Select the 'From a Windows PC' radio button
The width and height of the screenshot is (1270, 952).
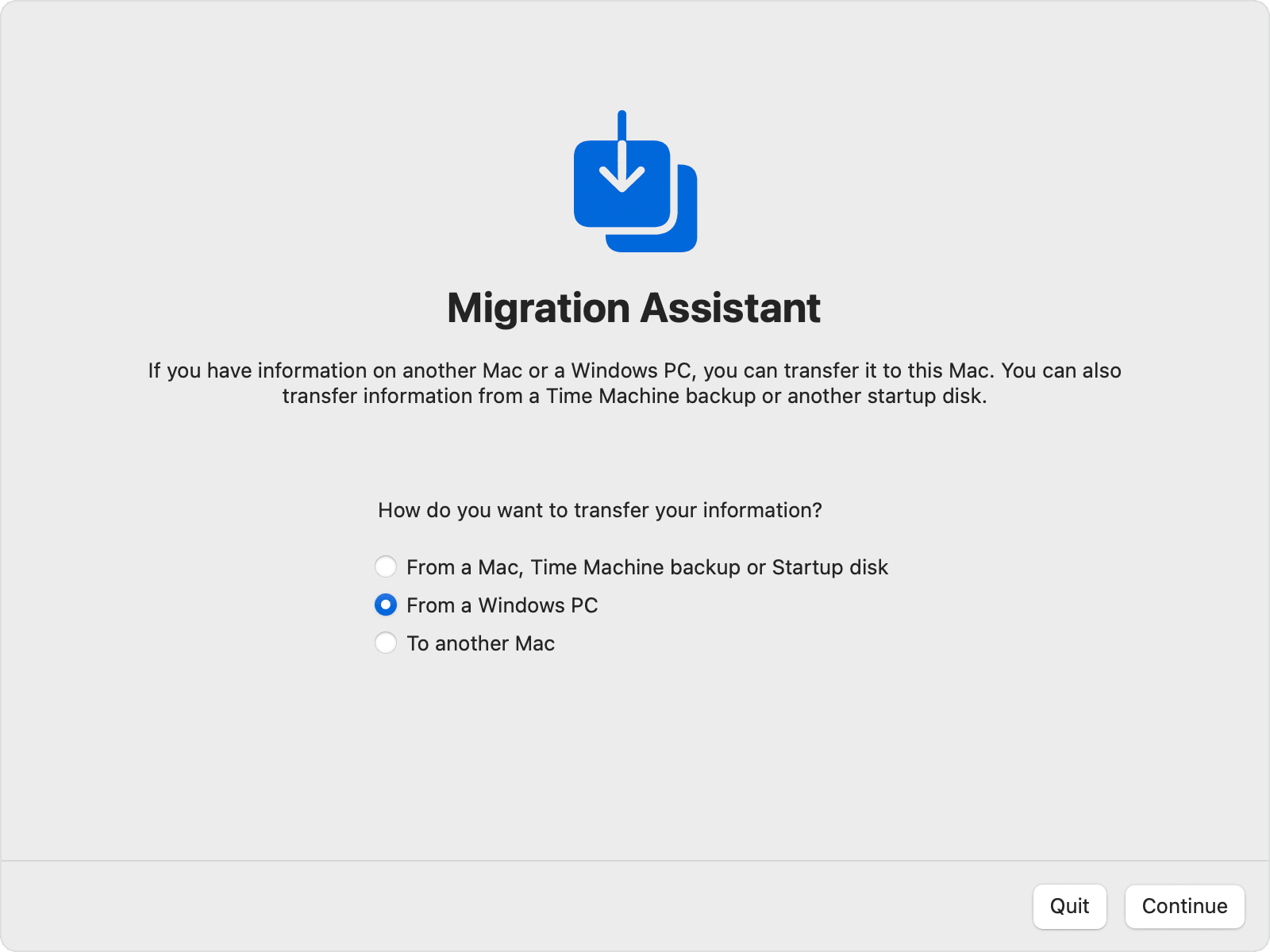click(386, 605)
